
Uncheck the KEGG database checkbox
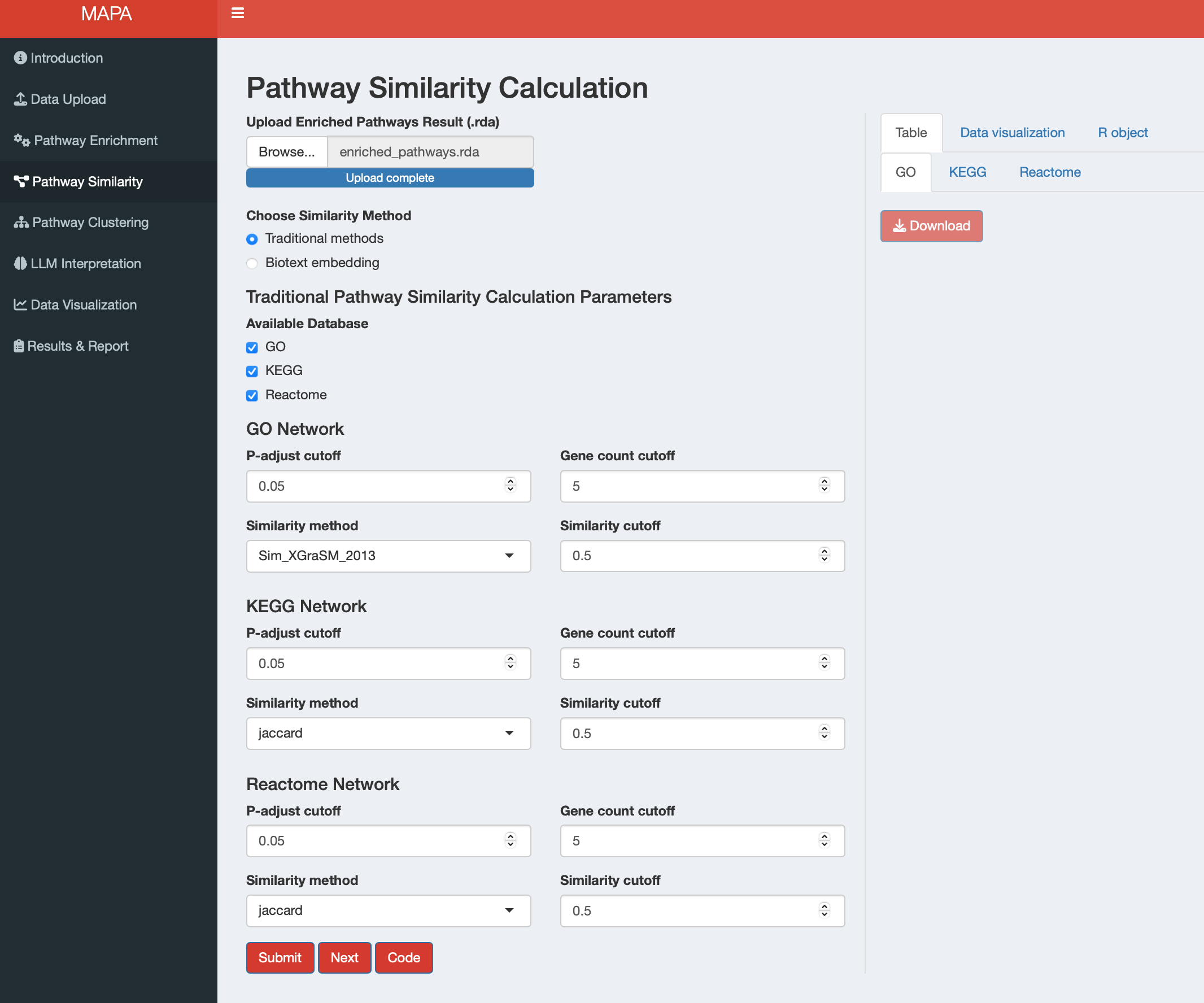[252, 371]
